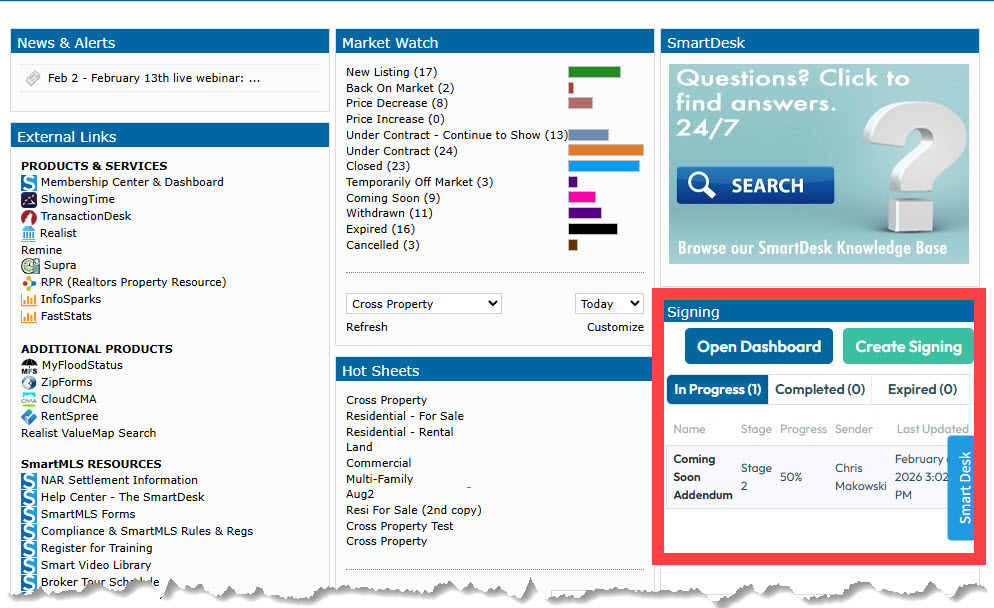
Task: Click the InfoSparks chart icon
Action: coord(29,299)
